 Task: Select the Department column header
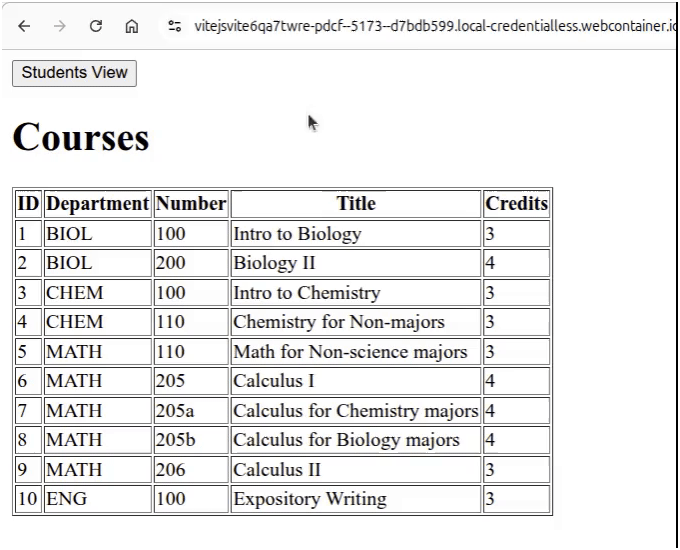97,204
